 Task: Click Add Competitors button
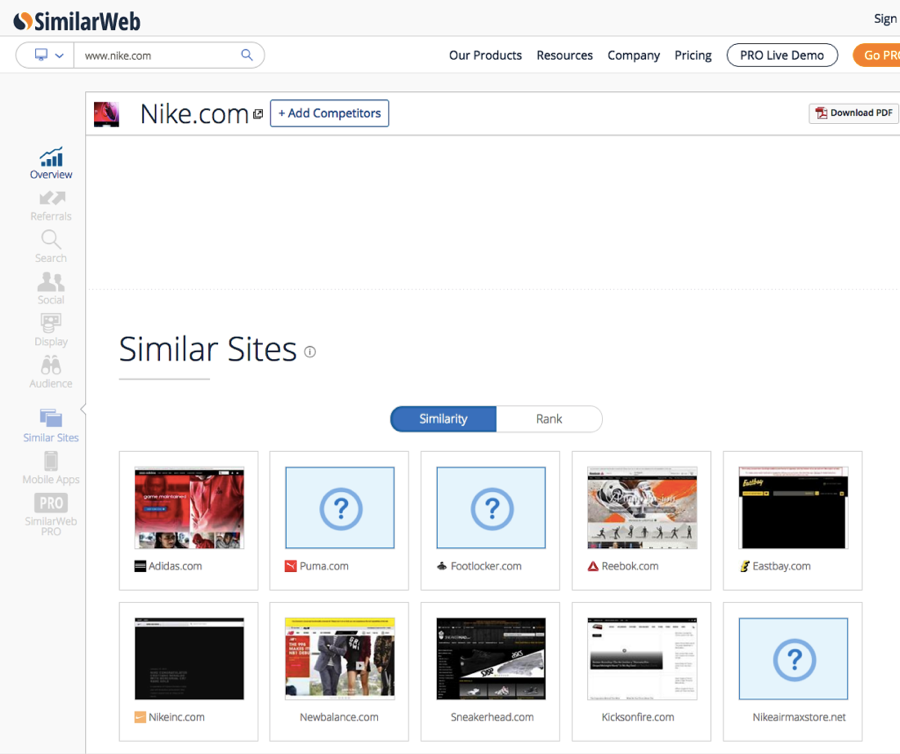pyautogui.click(x=329, y=113)
